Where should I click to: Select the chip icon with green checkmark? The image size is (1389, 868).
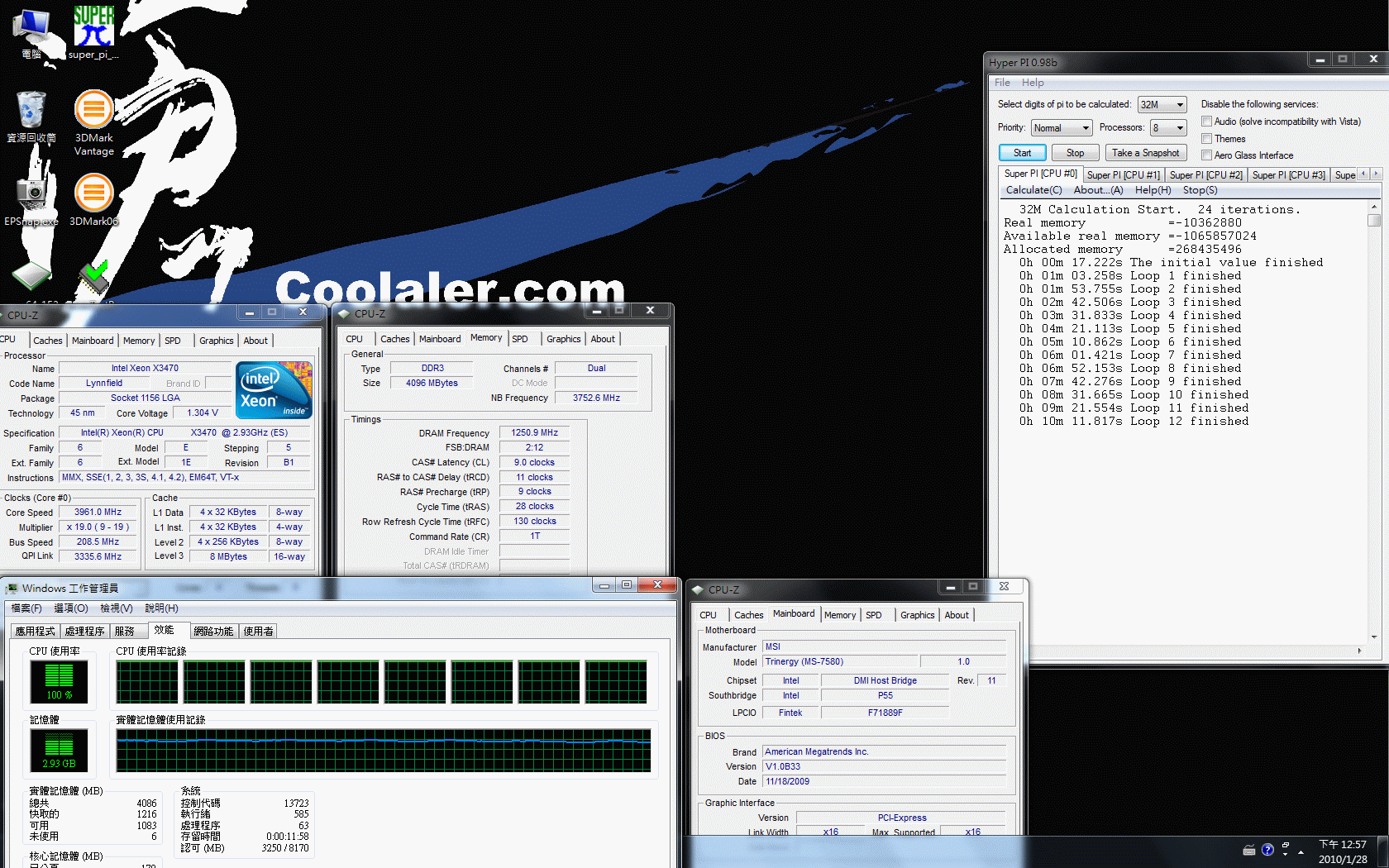pos(94,278)
